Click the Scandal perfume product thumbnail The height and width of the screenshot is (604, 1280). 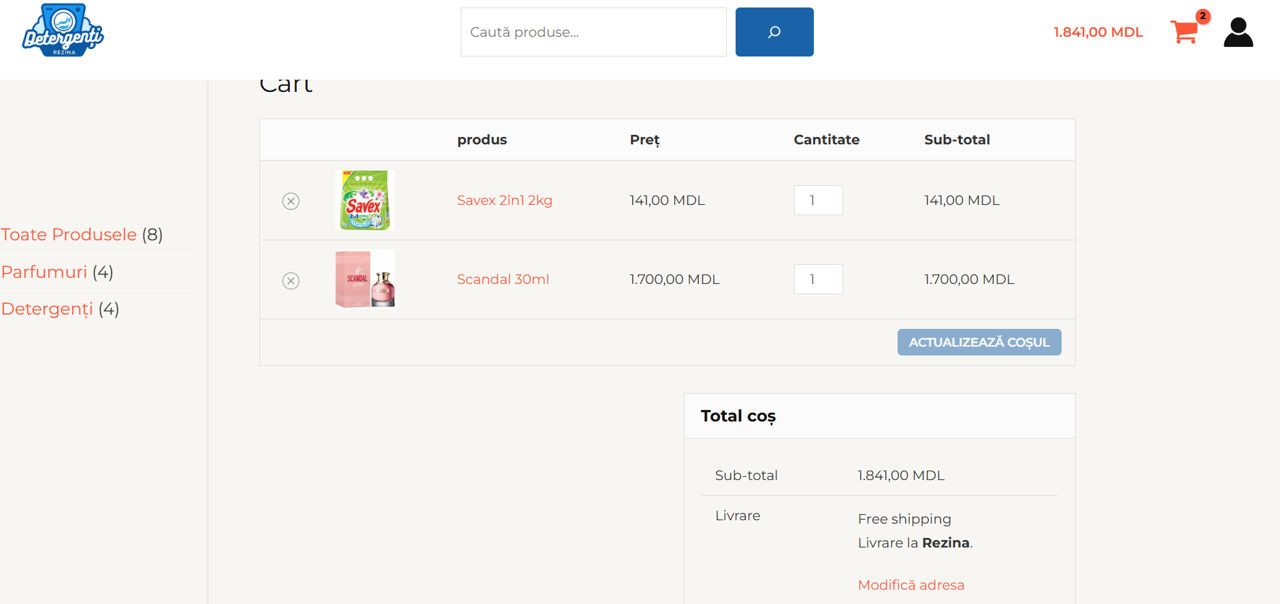365,279
